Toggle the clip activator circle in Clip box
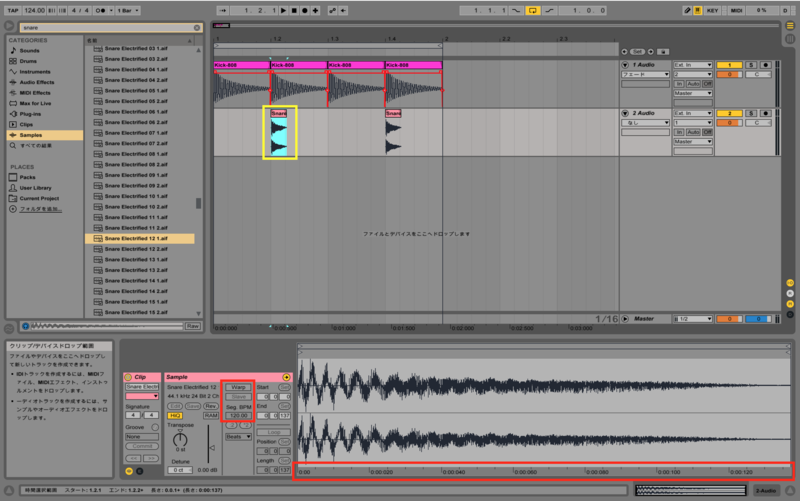The width and height of the screenshot is (800, 501). [x=128, y=377]
